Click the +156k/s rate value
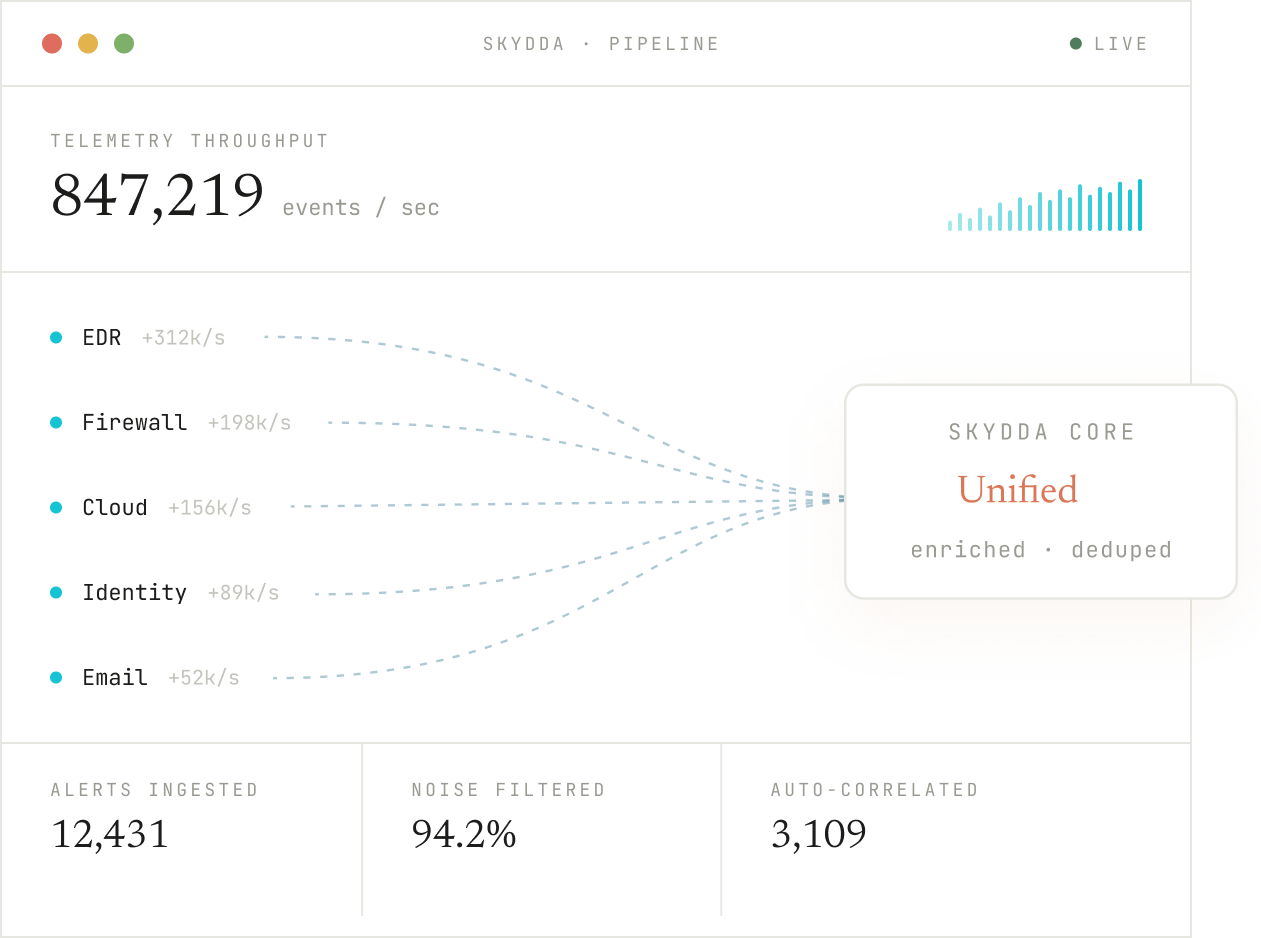Image resolution: width=1261 pixels, height=938 pixels. pos(210,508)
